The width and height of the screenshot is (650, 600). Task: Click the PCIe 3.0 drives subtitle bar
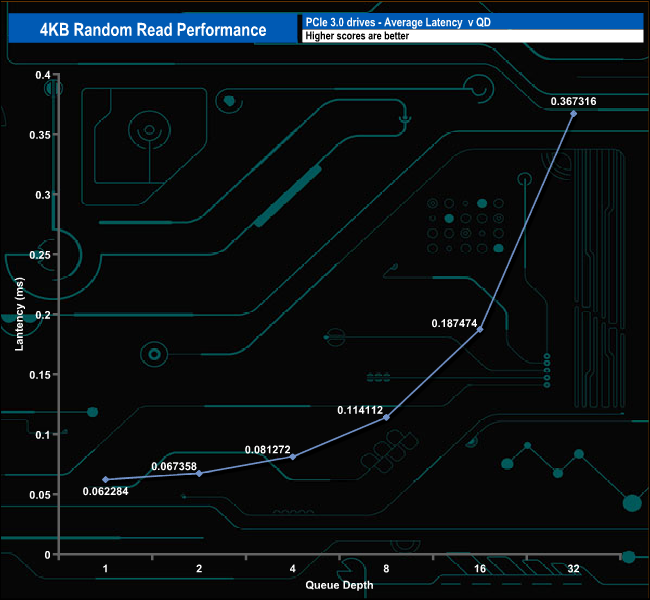[473, 22]
